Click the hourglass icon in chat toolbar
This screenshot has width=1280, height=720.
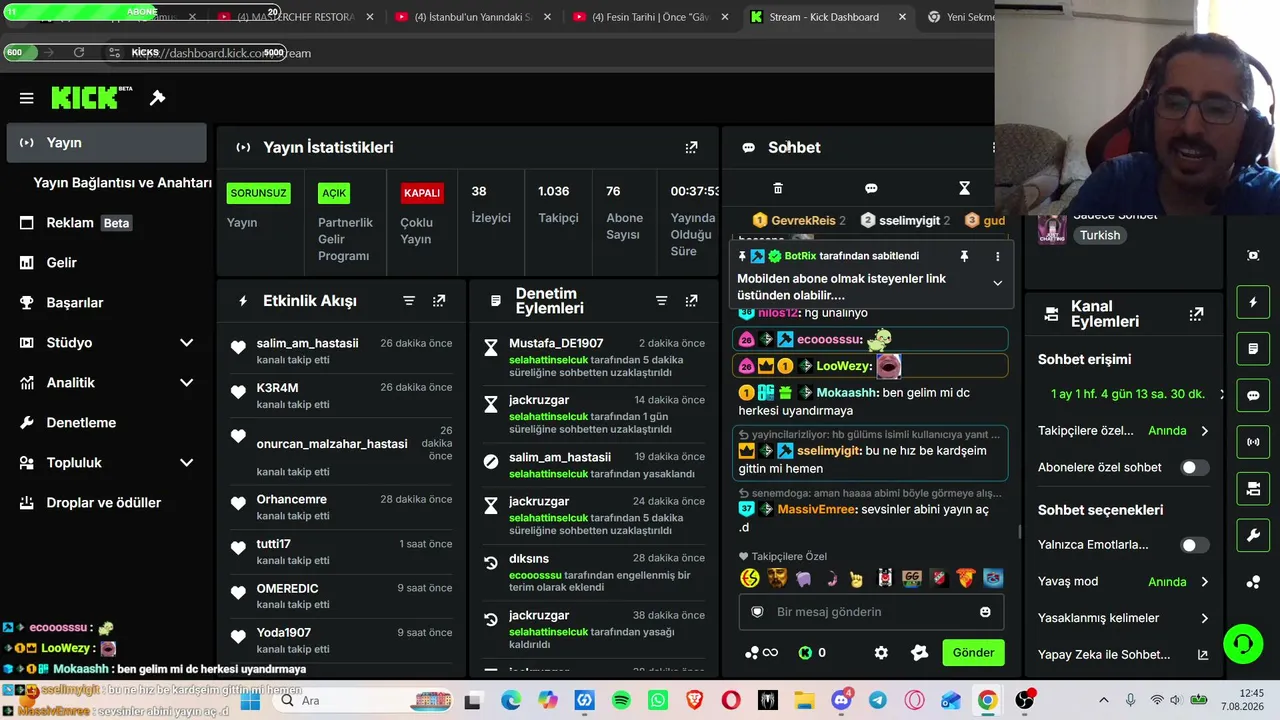point(964,188)
